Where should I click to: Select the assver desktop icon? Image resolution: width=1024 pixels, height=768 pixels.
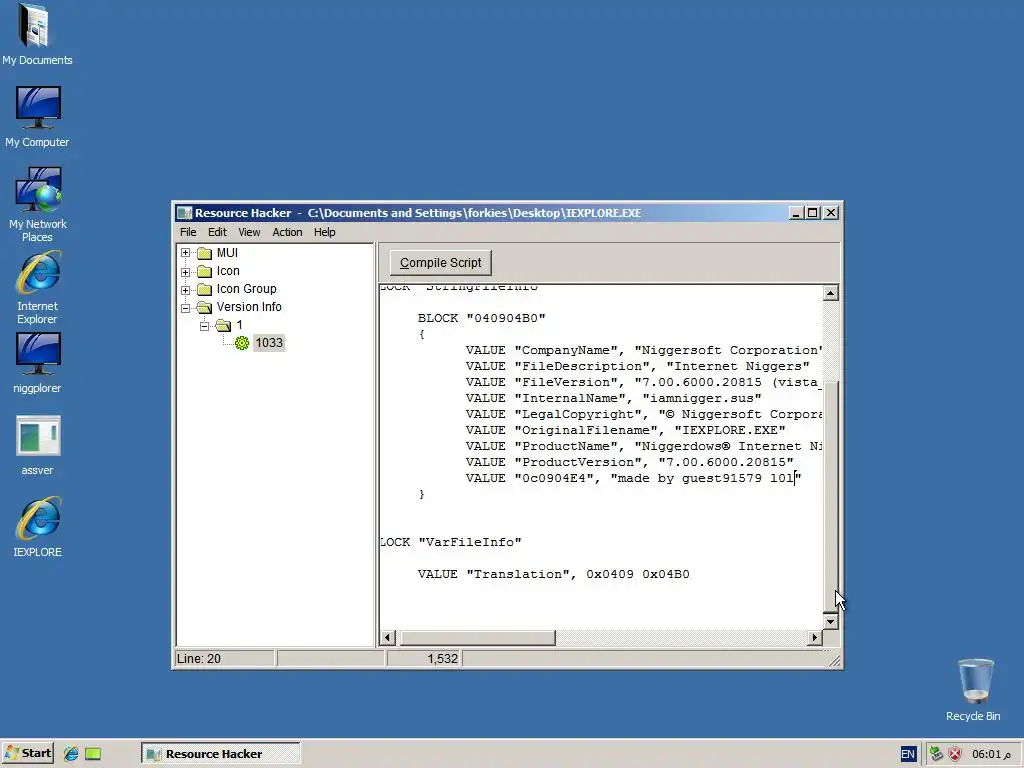pos(37,445)
